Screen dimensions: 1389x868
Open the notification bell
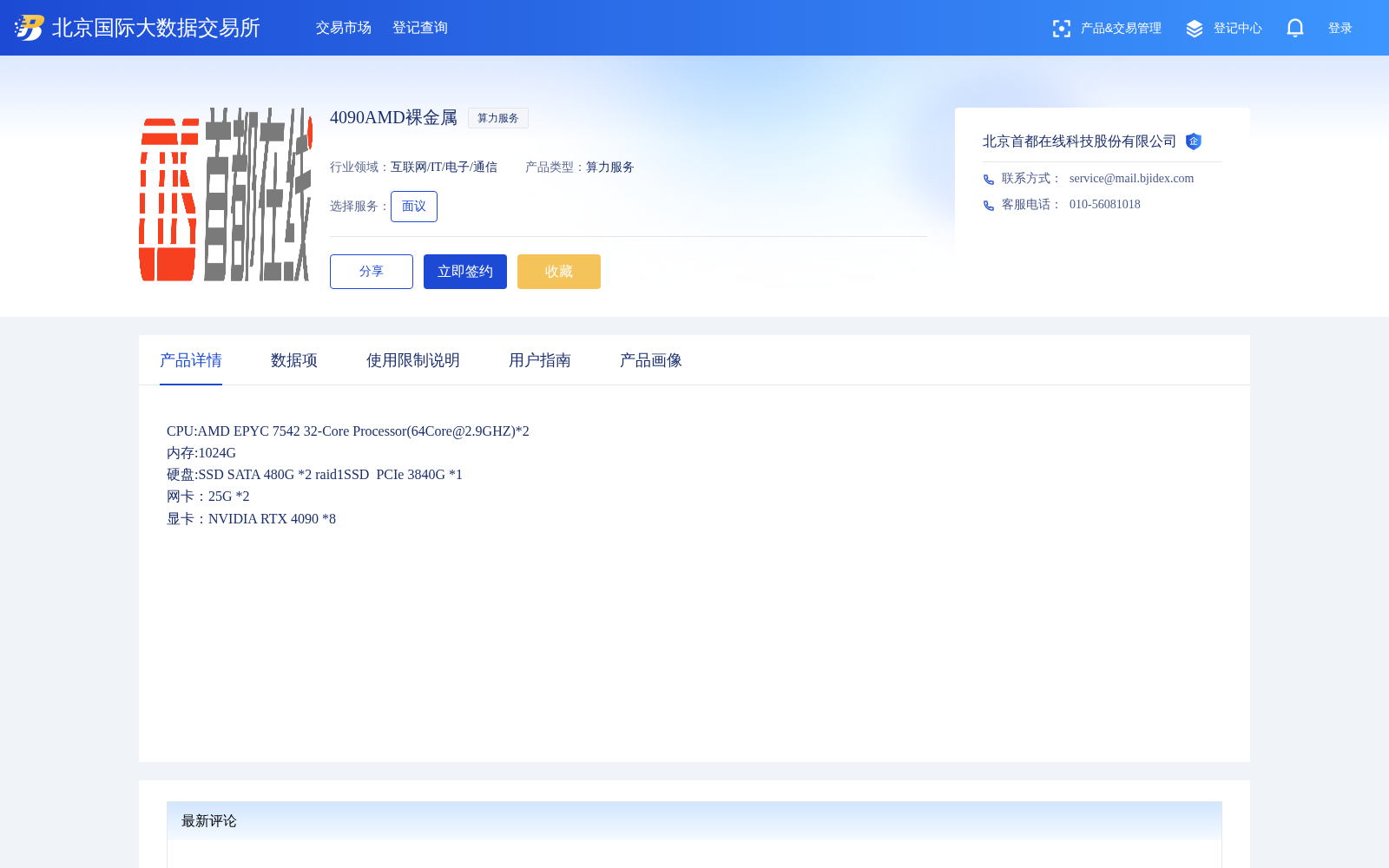(x=1295, y=28)
